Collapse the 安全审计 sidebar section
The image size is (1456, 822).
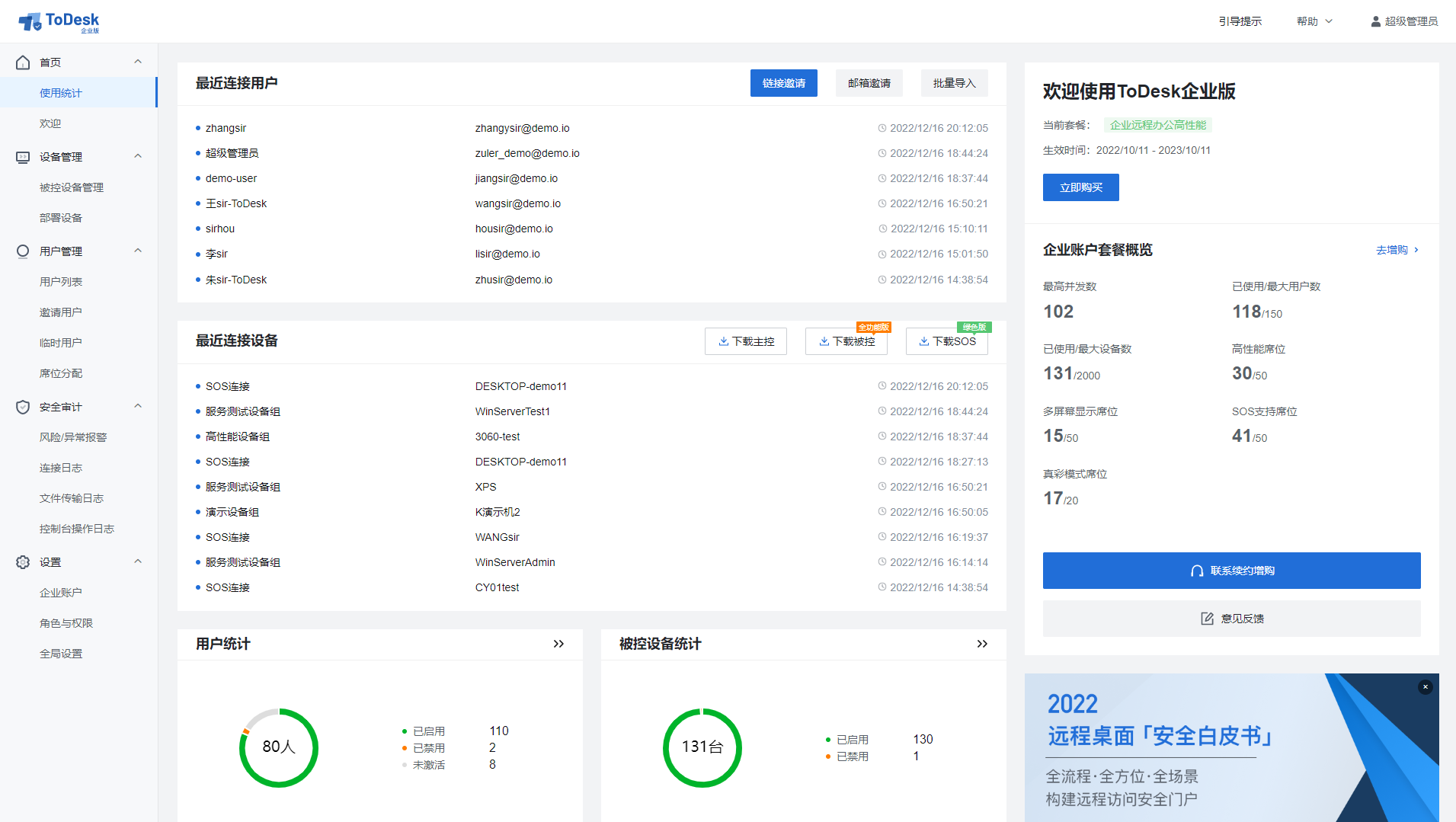point(138,407)
